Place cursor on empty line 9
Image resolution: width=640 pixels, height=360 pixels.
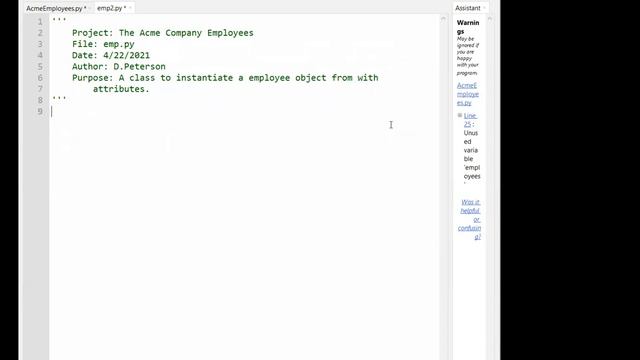(x=244, y=111)
